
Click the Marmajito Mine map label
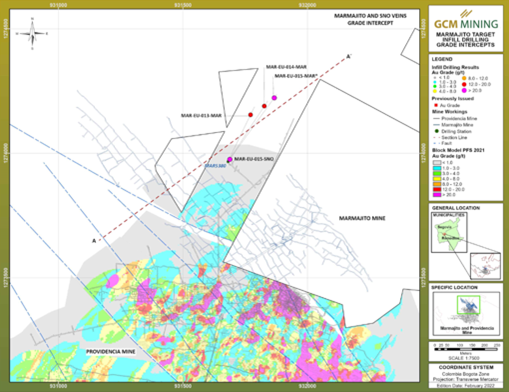click(x=362, y=218)
